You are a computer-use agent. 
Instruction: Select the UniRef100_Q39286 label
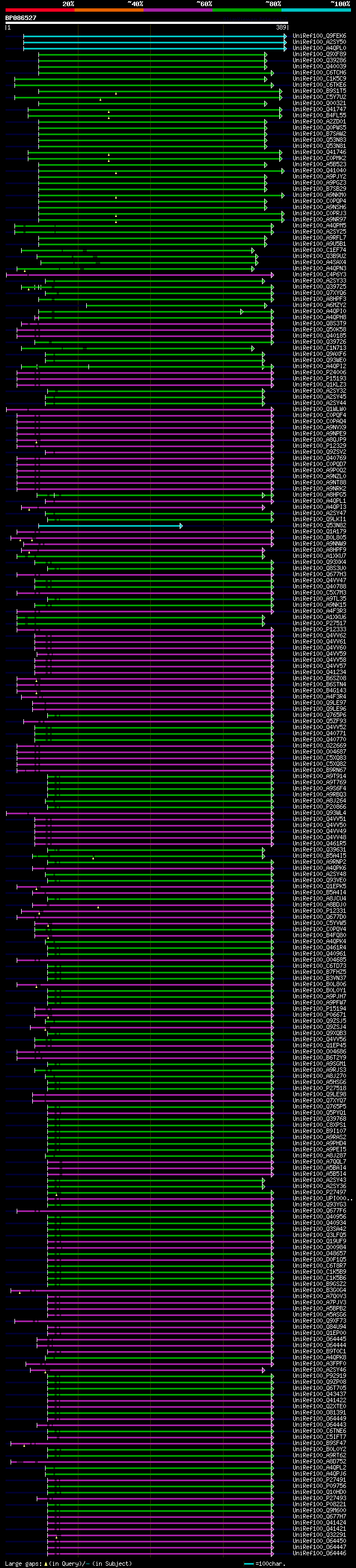pyautogui.click(x=319, y=60)
